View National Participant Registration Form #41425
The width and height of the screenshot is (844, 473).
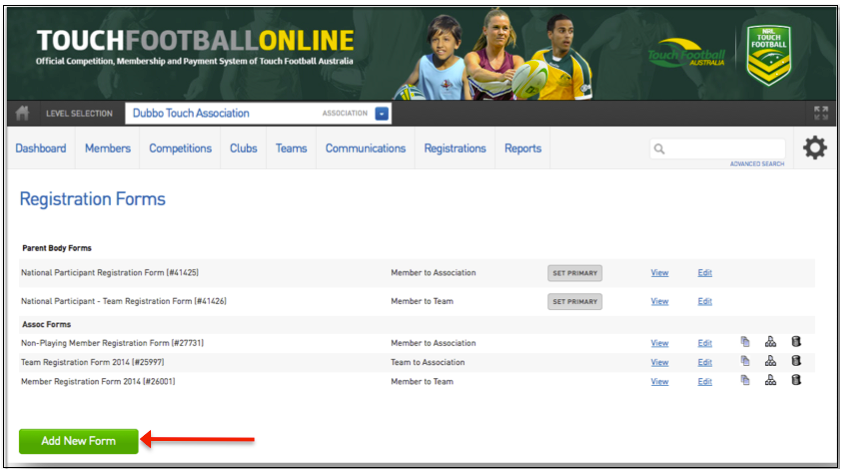[659, 273]
